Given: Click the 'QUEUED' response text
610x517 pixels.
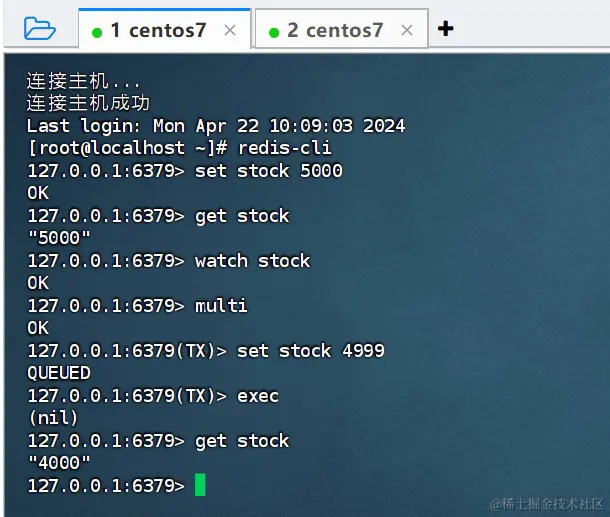Looking at the screenshot, I should pyautogui.click(x=59, y=373).
